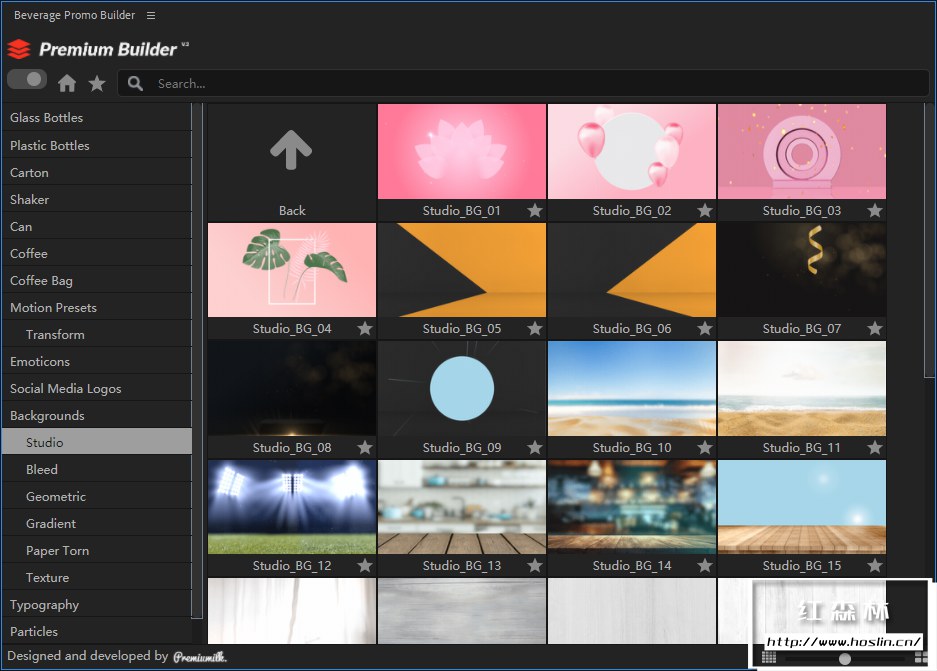The width and height of the screenshot is (937, 671).
Task: Select the Studio_BG_04 monstera leaves thumbnail
Action: [292, 269]
